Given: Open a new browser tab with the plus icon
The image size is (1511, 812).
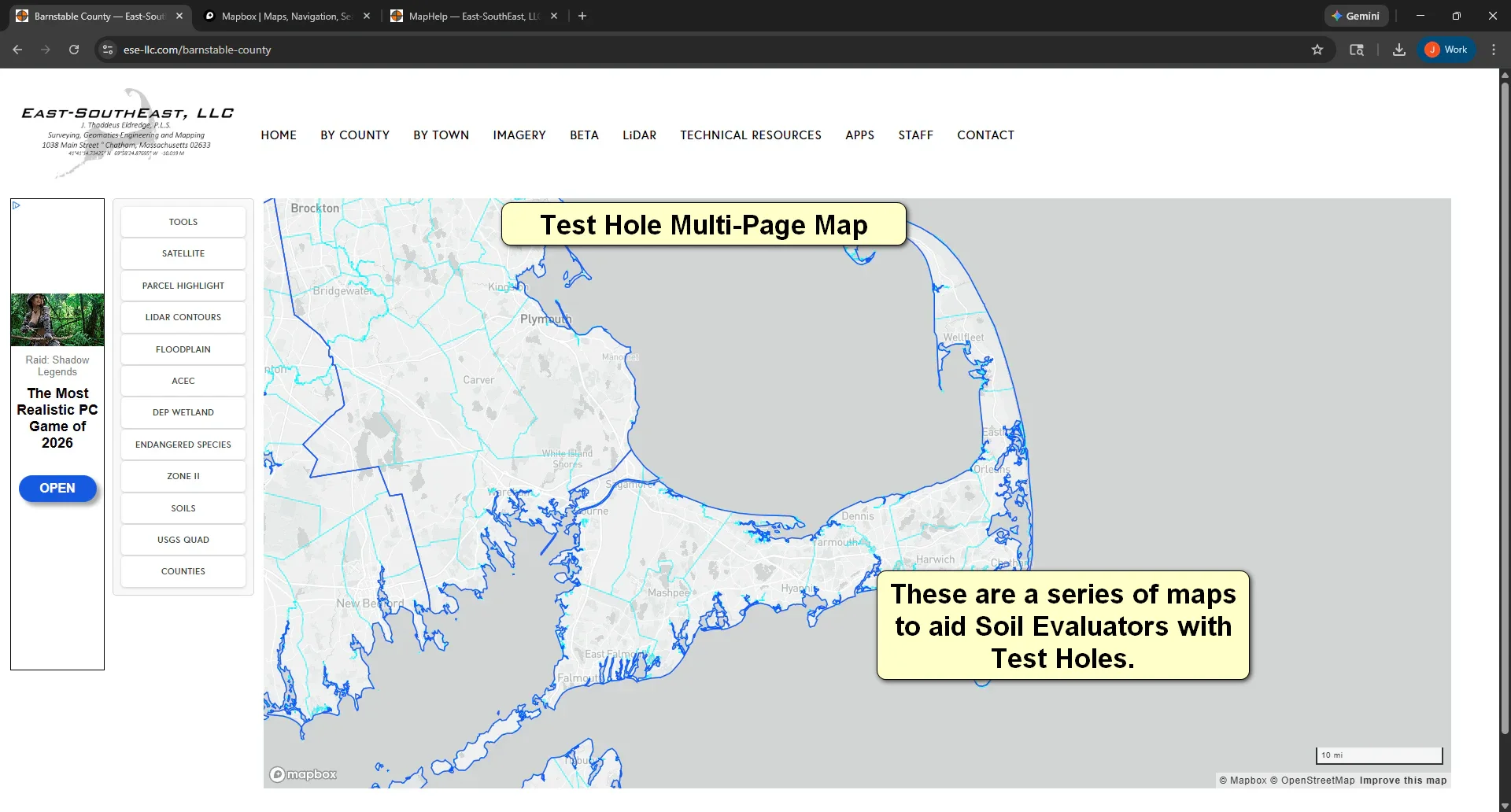Looking at the screenshot, I should (582, 16).
